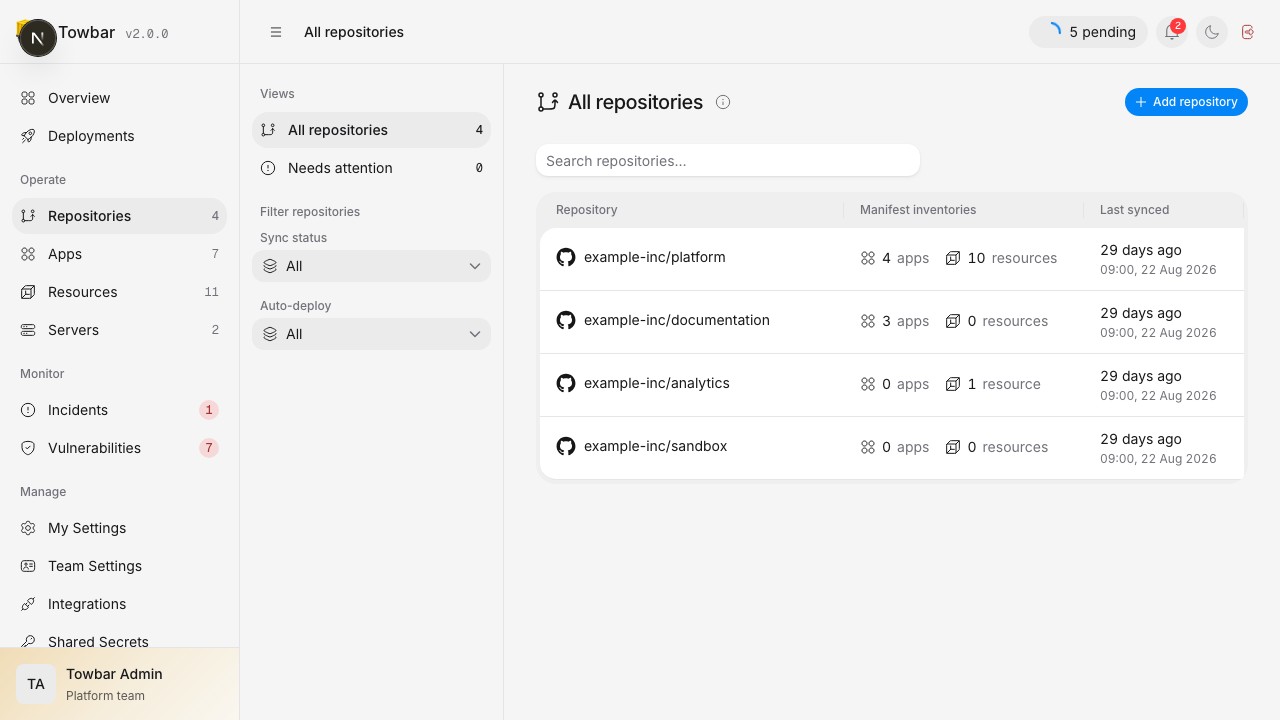Viewport: 1280px width, 720px height.
Task: Open Resources in the sidebar
Action: pos(120,292)
